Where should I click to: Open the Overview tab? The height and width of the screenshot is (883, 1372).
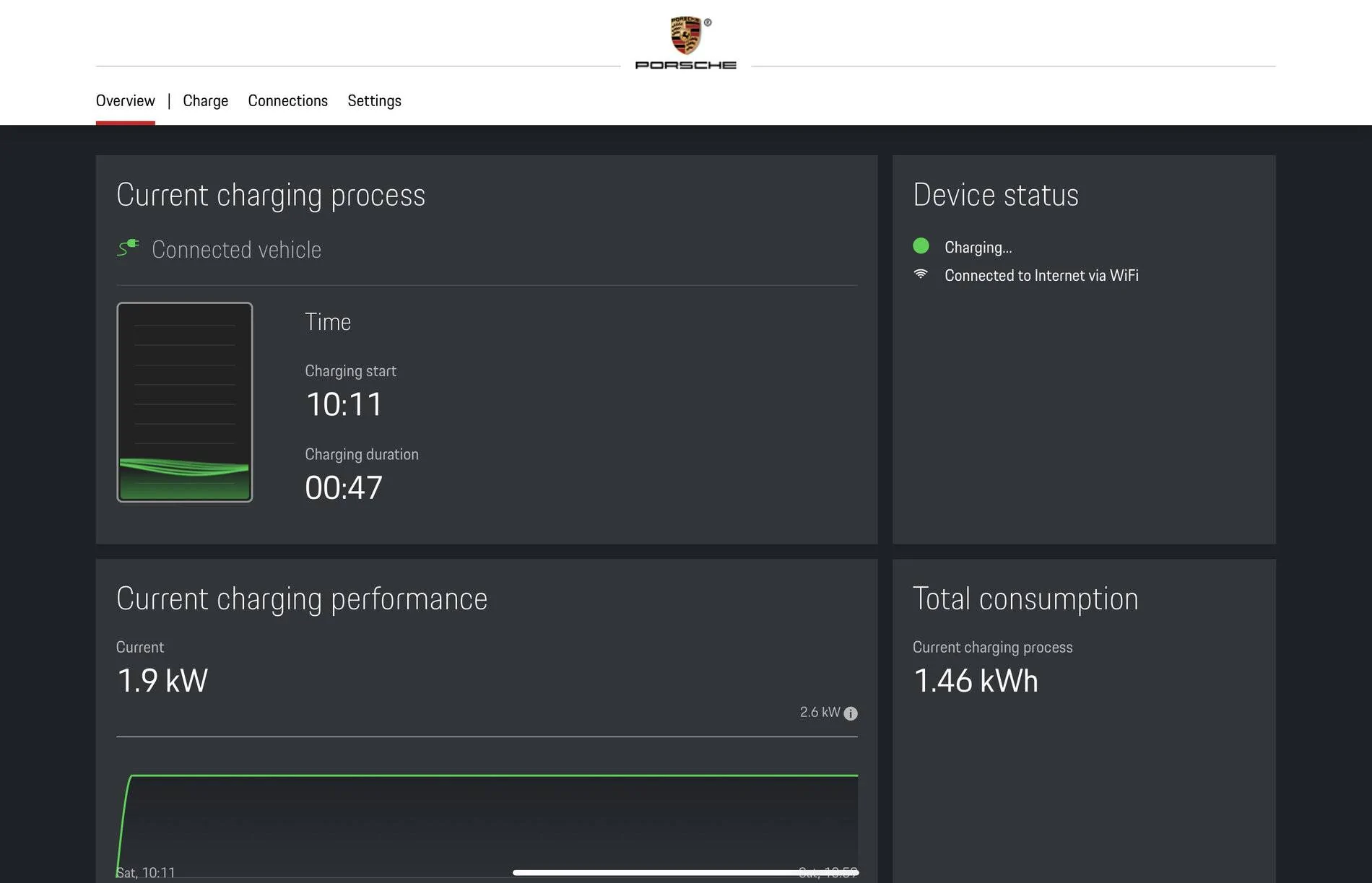coord(125,100)
